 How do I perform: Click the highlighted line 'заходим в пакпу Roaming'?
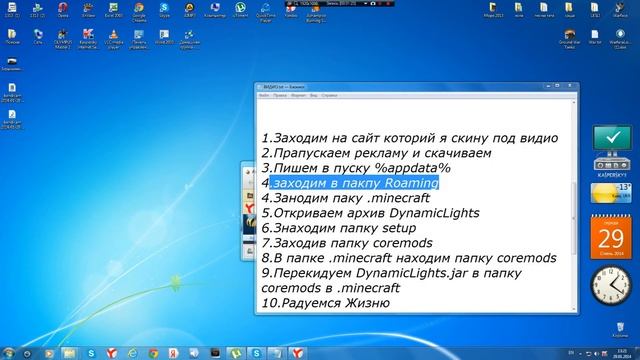coord(354,183)
